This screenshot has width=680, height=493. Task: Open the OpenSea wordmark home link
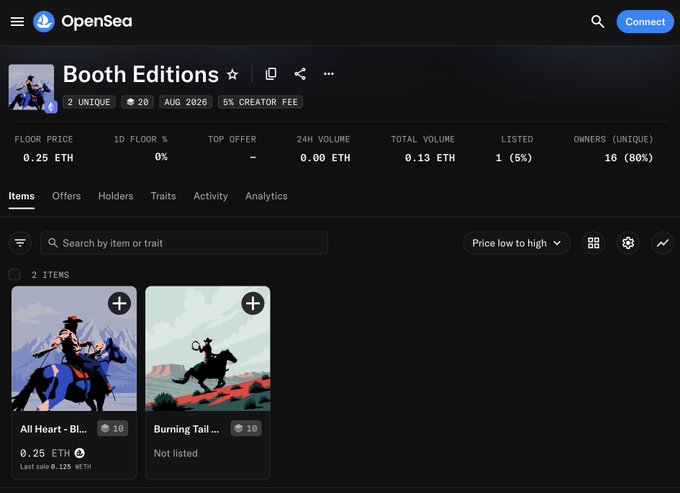click(x=97, y=21)
